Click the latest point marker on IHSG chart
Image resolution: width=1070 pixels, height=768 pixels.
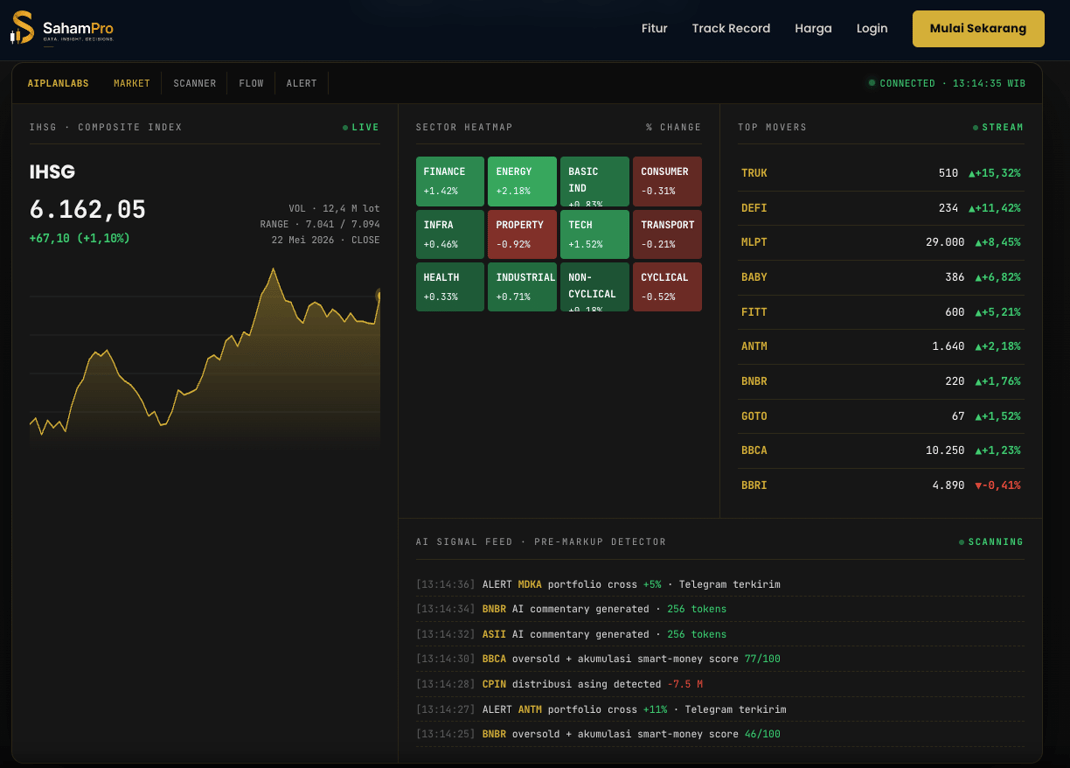379,295
